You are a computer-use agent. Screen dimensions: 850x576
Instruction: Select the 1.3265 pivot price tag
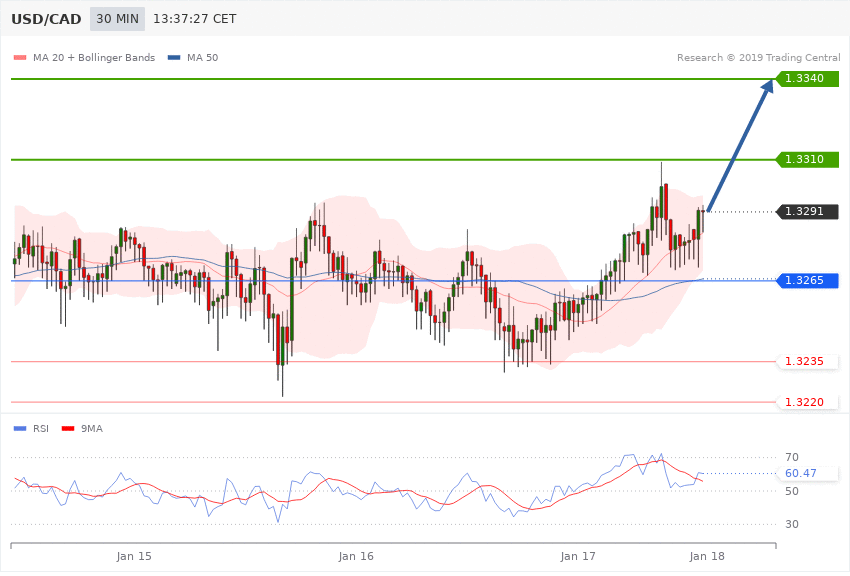(x=808, y=280)
